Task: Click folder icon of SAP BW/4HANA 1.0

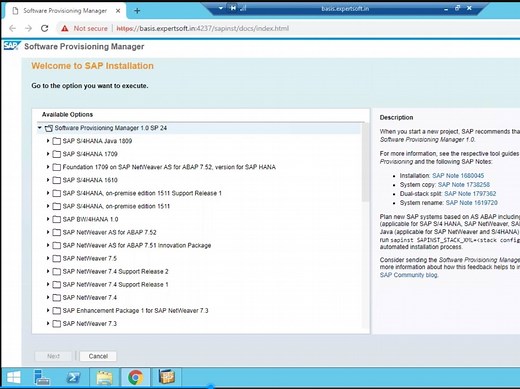Action: [57, 219]
